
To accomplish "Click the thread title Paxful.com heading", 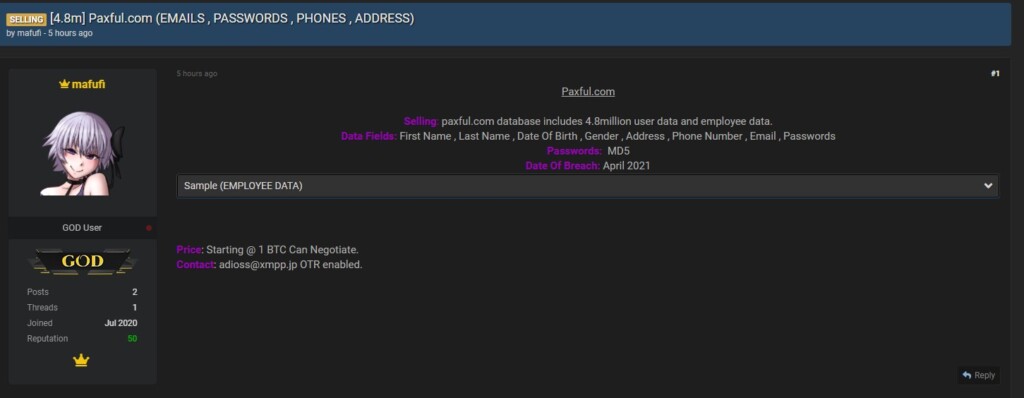I will 232,18.
